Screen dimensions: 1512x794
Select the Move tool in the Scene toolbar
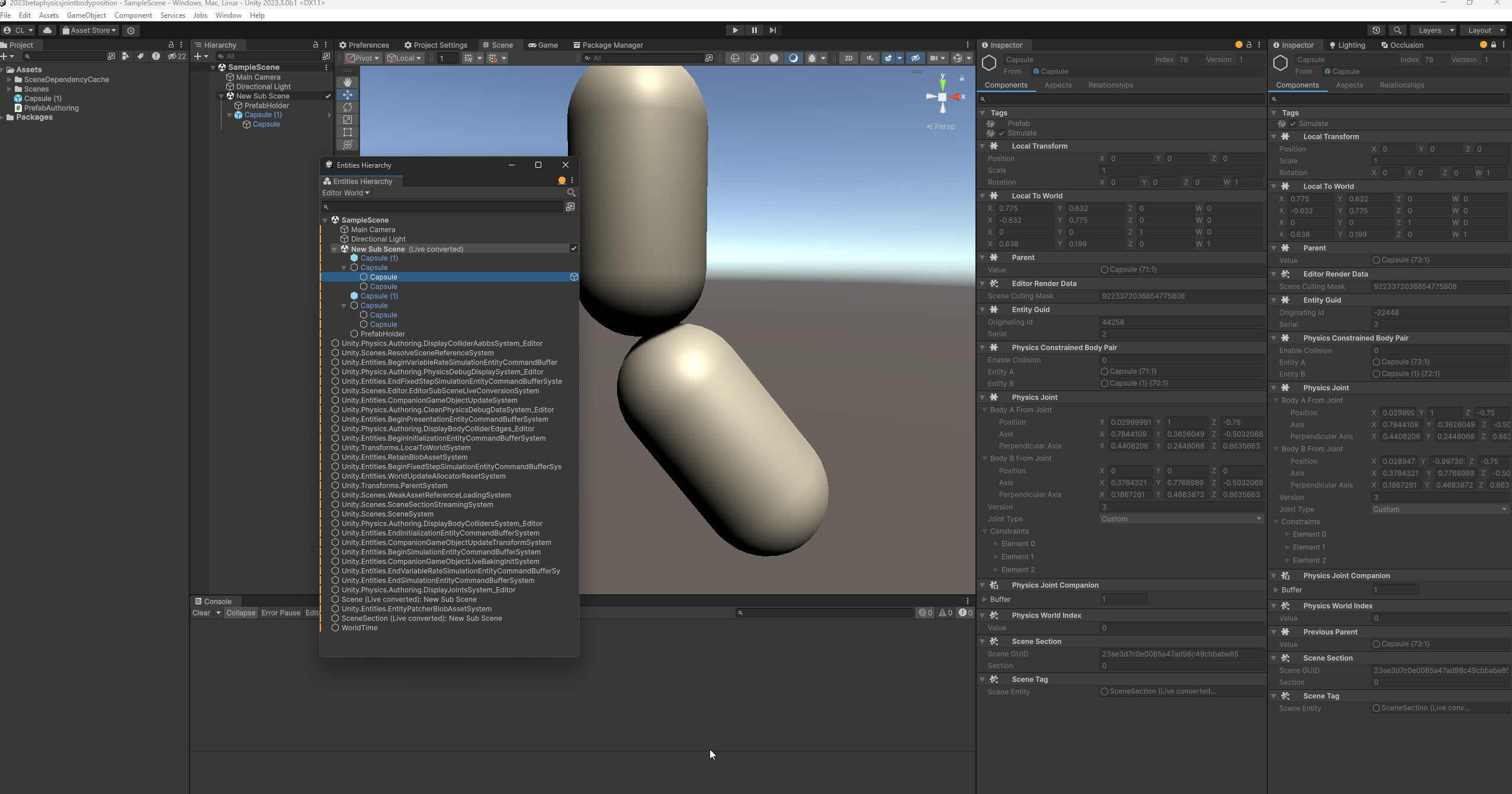point(347,95)
